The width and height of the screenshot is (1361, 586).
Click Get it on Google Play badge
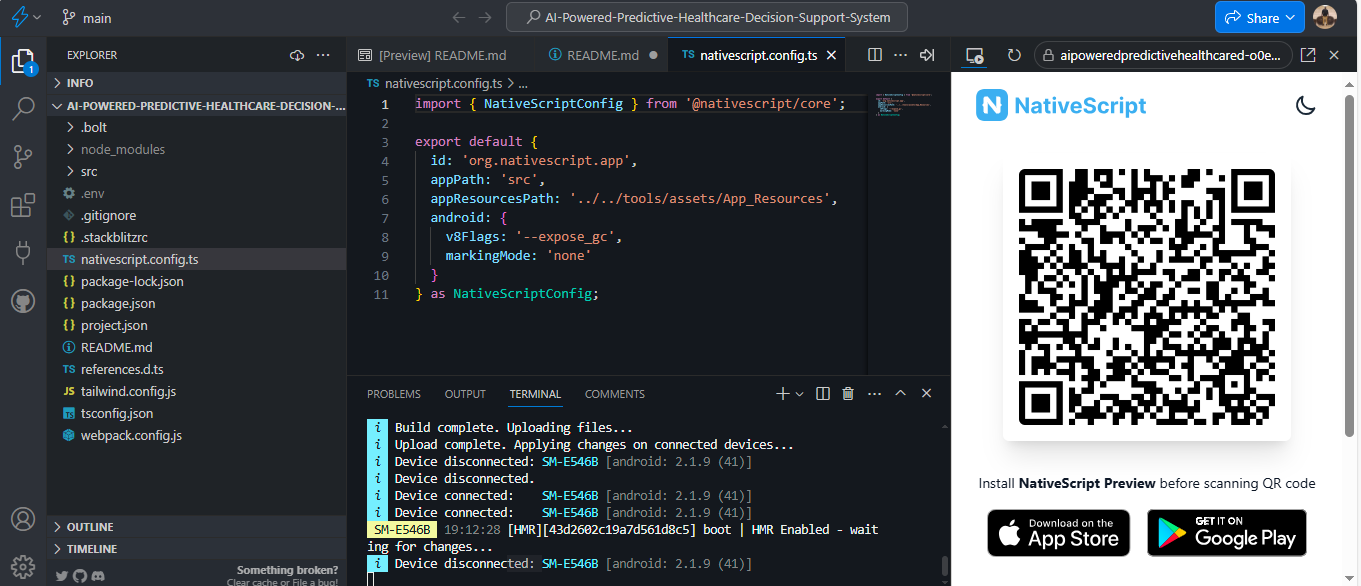1227,533
